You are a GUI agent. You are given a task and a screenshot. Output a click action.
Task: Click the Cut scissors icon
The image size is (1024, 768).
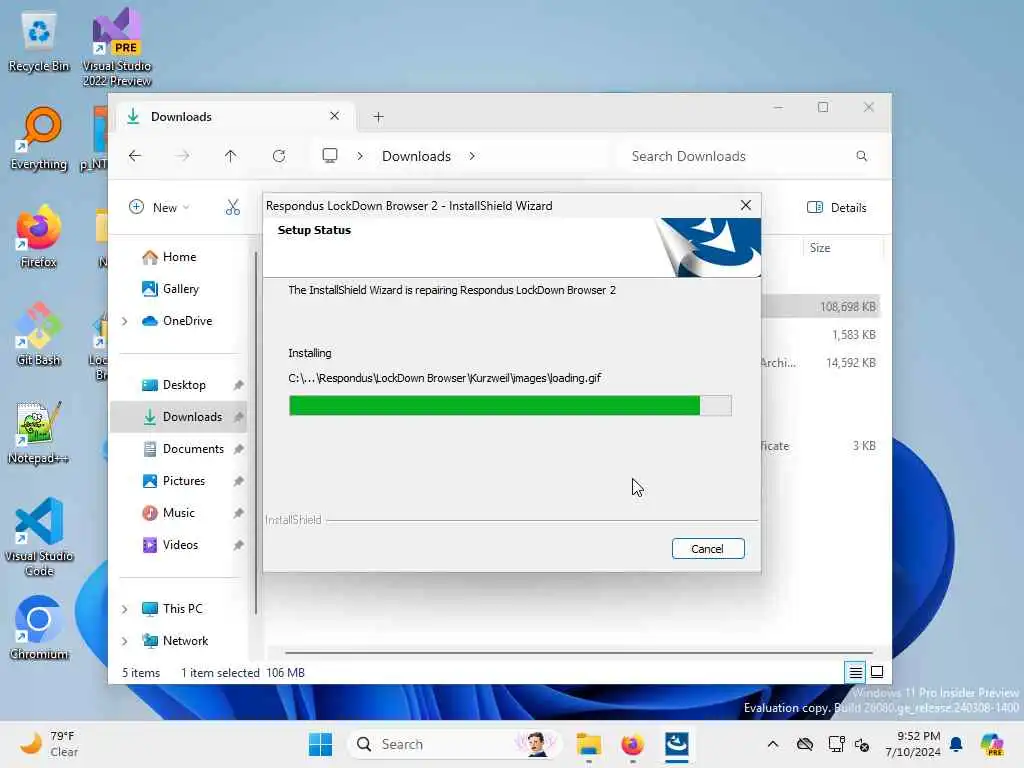pyautogui.click(x=232, y=208)
